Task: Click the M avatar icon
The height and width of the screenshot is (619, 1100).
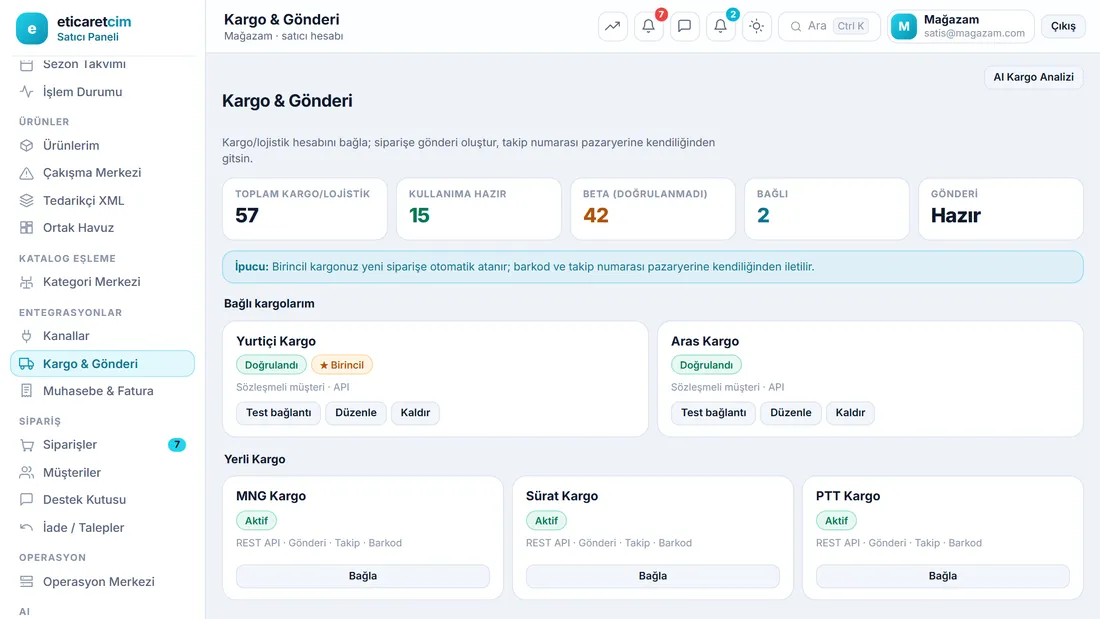Action: pos(904,27)
